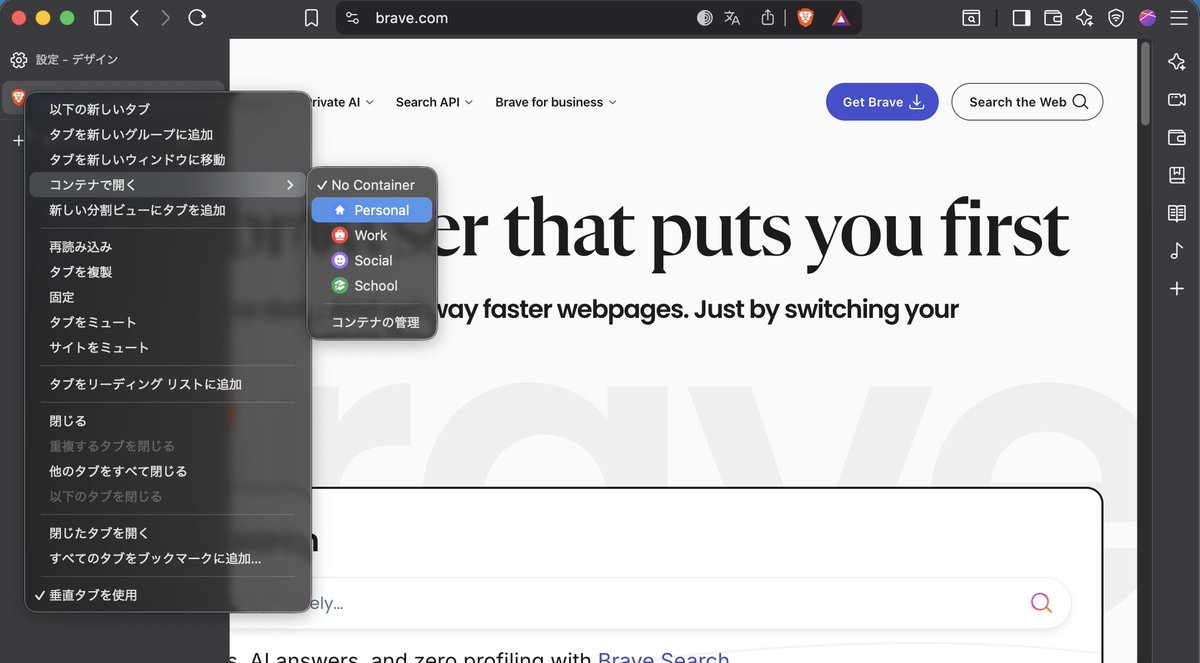The width and height of the screenshot is (1200, 663).
Task: Open the hamburger main menu
Action: 1178,18
